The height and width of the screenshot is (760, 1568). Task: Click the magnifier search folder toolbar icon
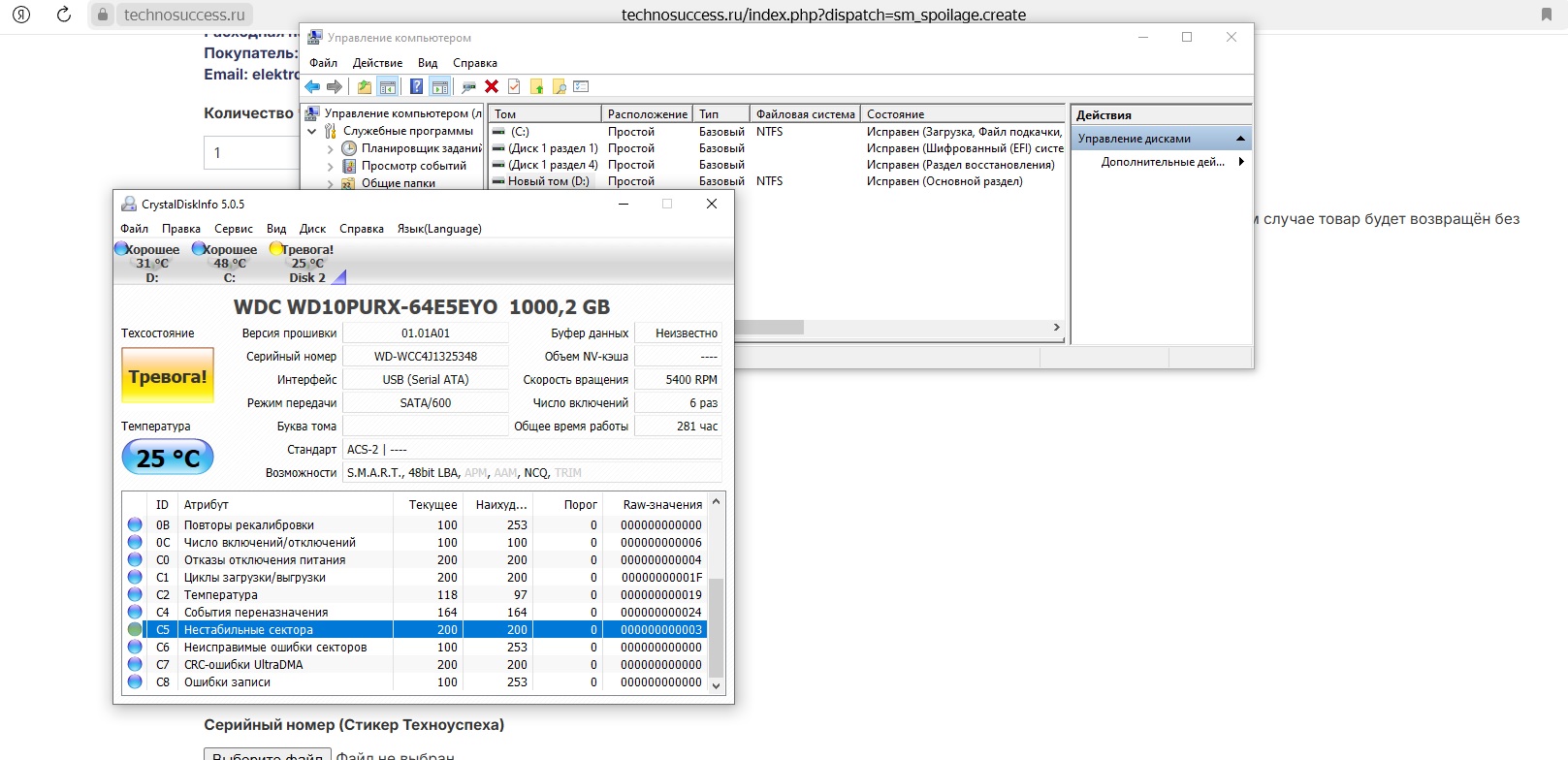click(x=560, y=87)
